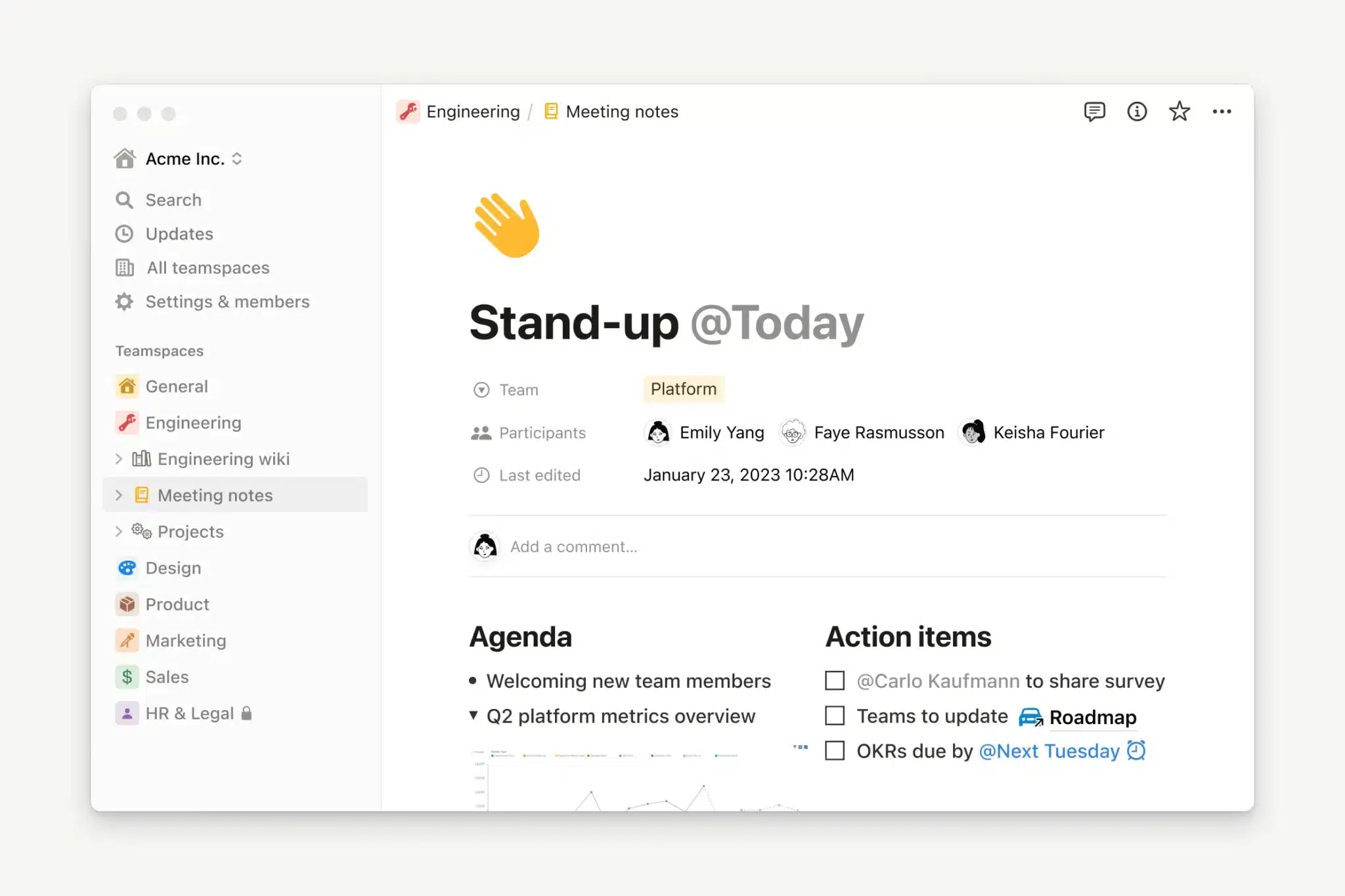Image resolution: width=1345 pixels, height=896 pixels.
Task: Expand the Engineering wiki tree item
Action: coord(116,458)
